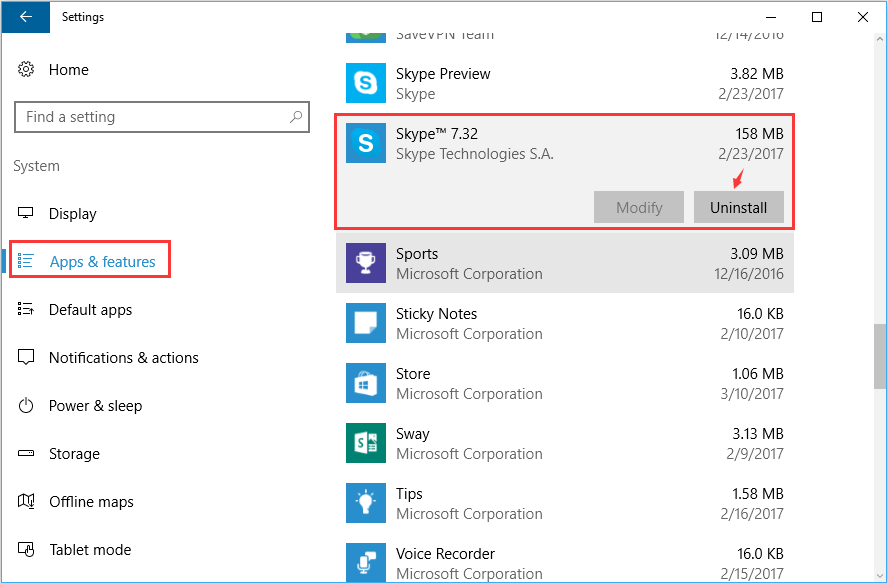This screenshot has height=583, width=888.
Task: Click the Default apps icon
Action: click(26, 309)
